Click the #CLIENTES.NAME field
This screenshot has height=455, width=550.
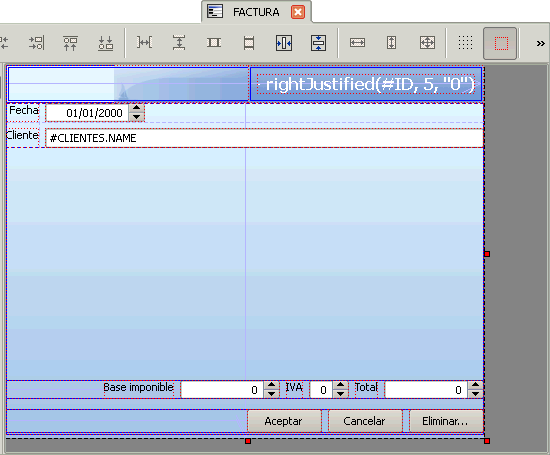(x=264, y=138)
